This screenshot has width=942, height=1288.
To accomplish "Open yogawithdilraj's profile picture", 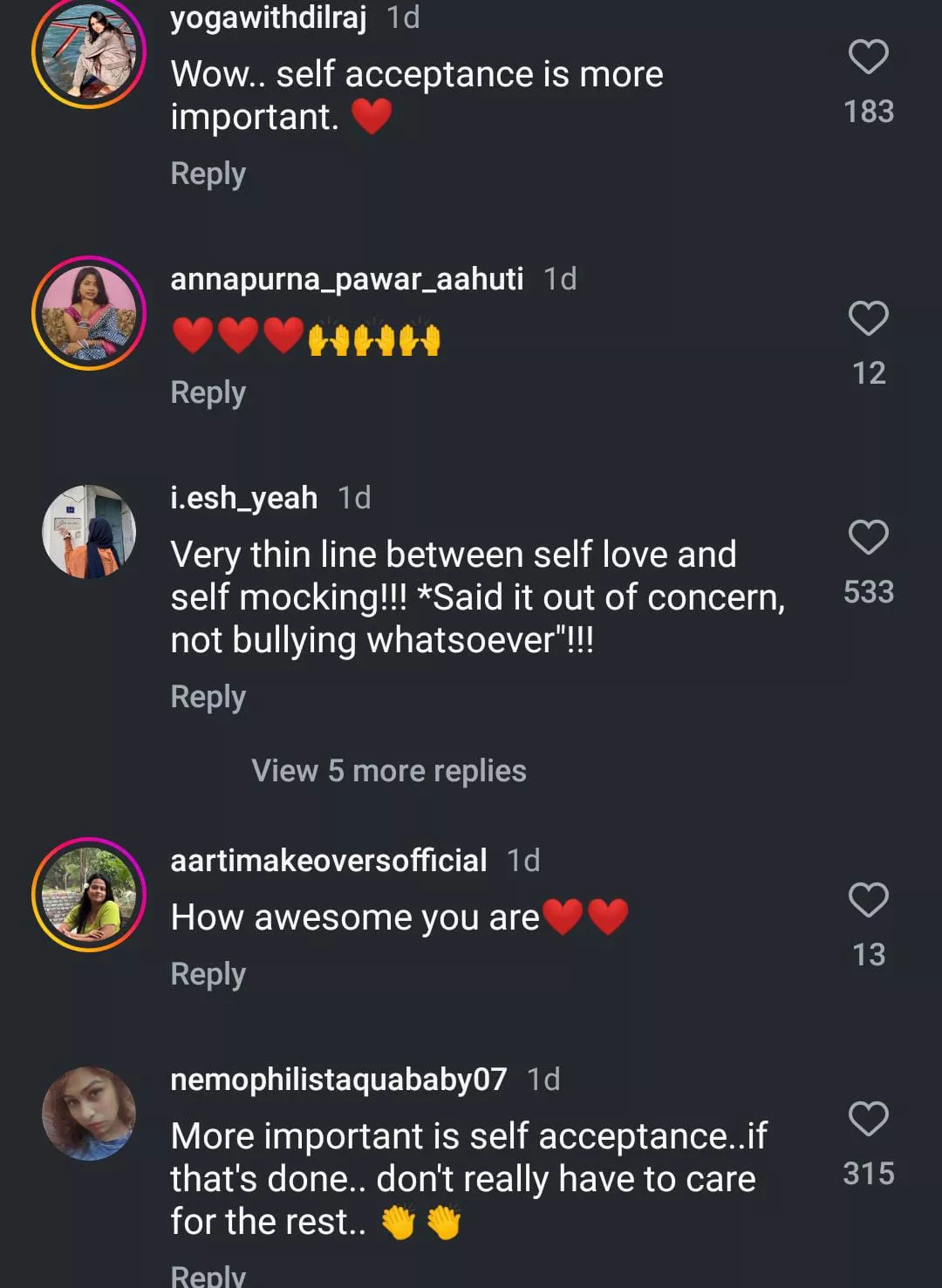I will click(x=89, y=52).
